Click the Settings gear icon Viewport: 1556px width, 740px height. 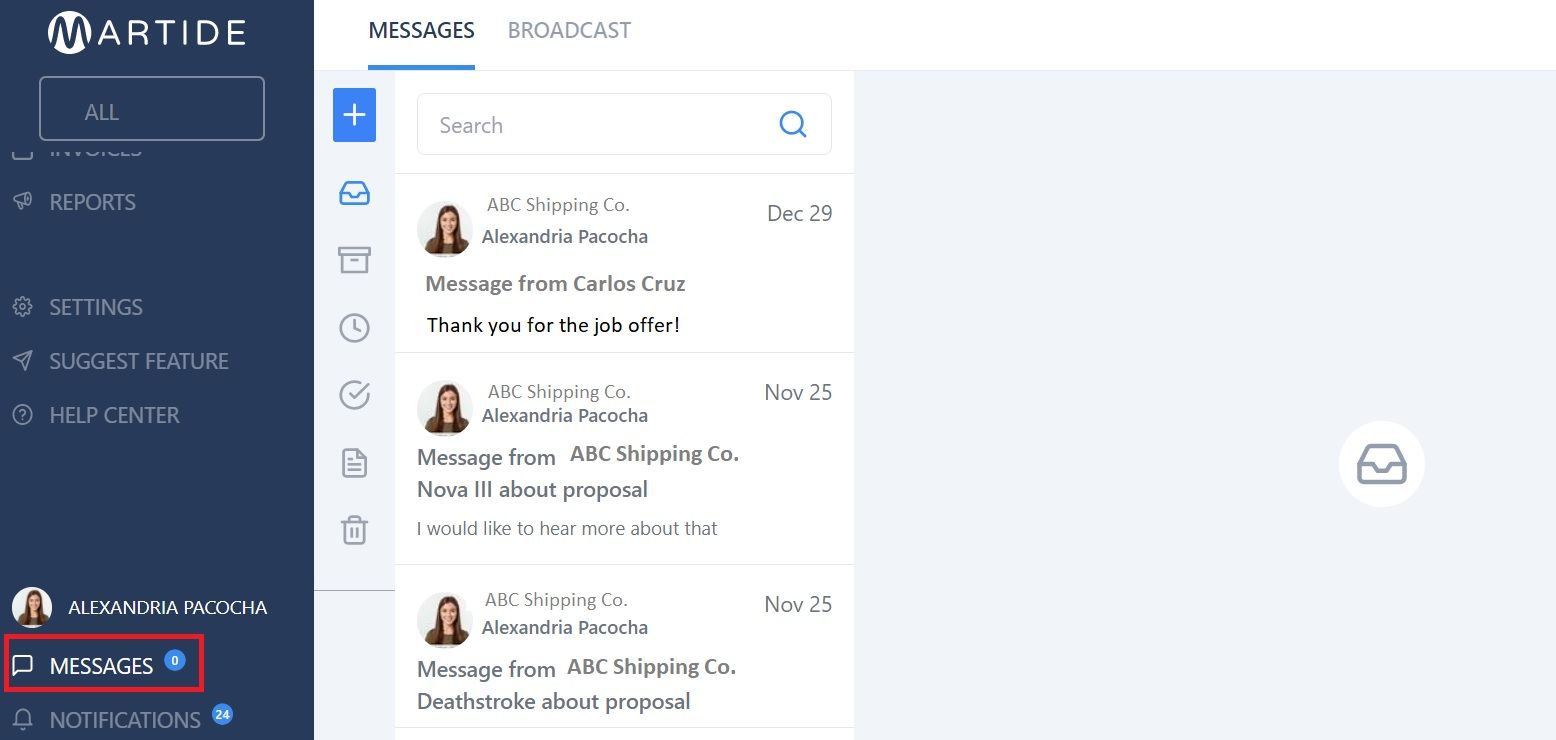click(22, 307)
